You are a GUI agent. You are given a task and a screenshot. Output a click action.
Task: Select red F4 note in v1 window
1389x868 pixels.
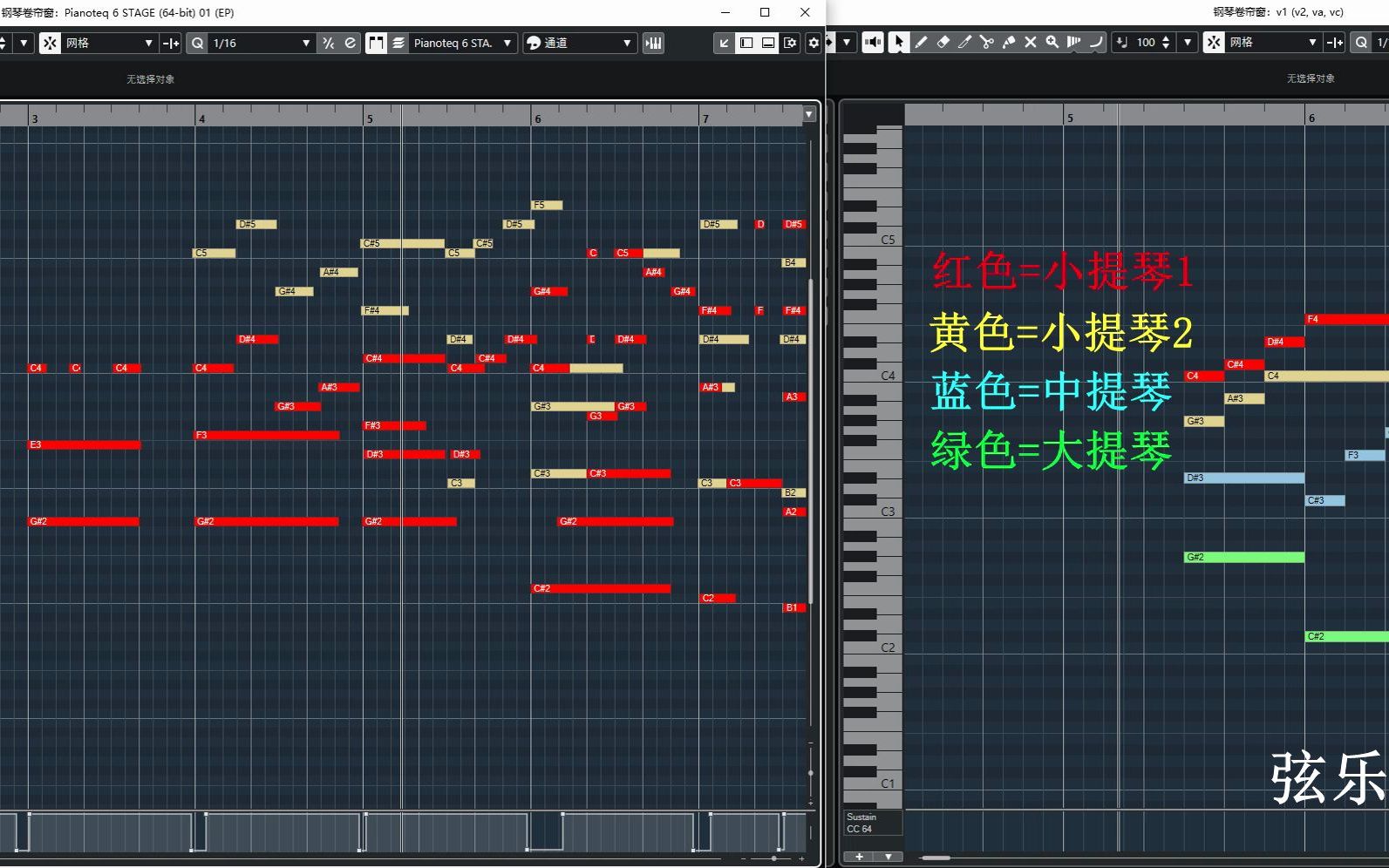tap(1347, 320)
